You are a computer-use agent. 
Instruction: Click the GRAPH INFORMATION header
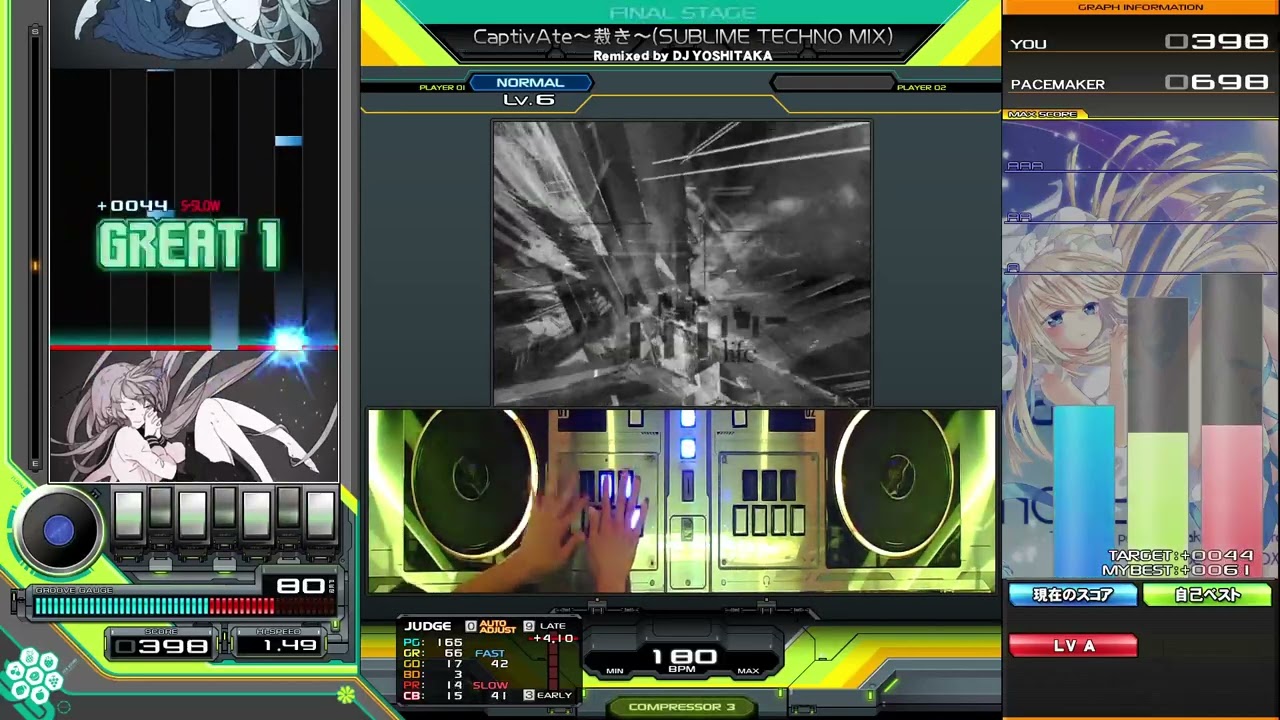1140,7
